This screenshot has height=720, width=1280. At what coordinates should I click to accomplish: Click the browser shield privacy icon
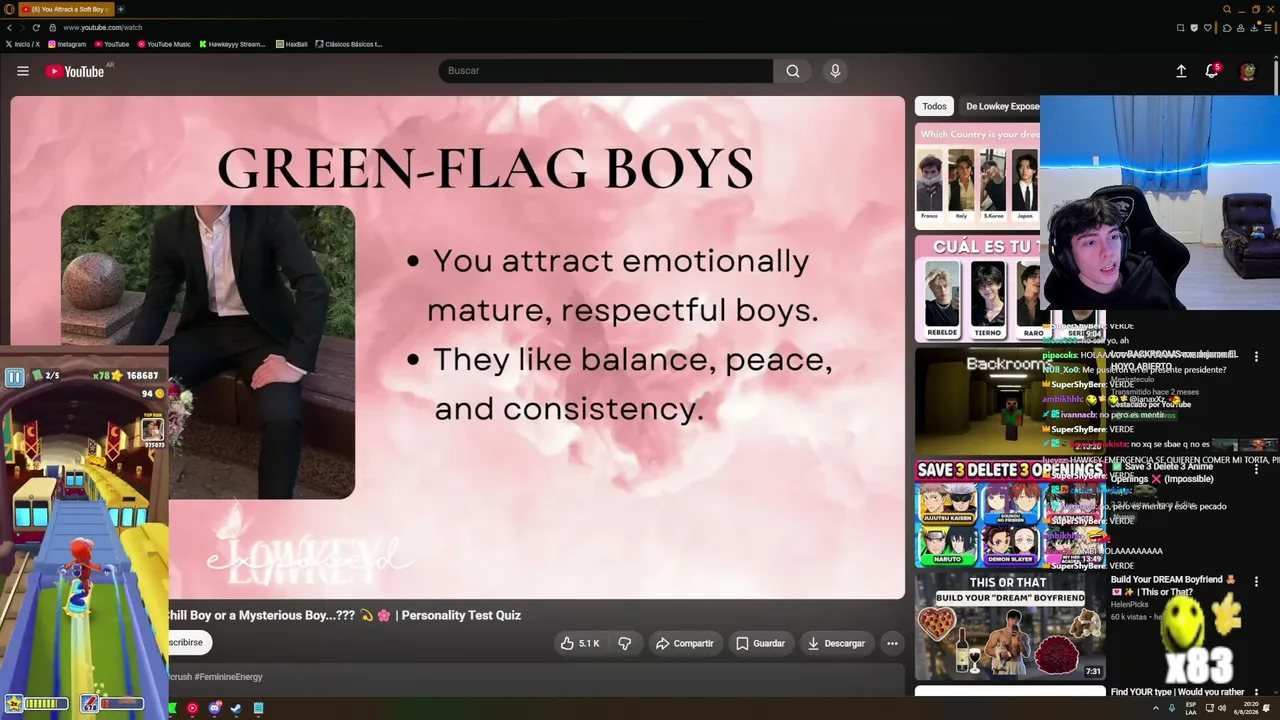tap(1194, 27)
